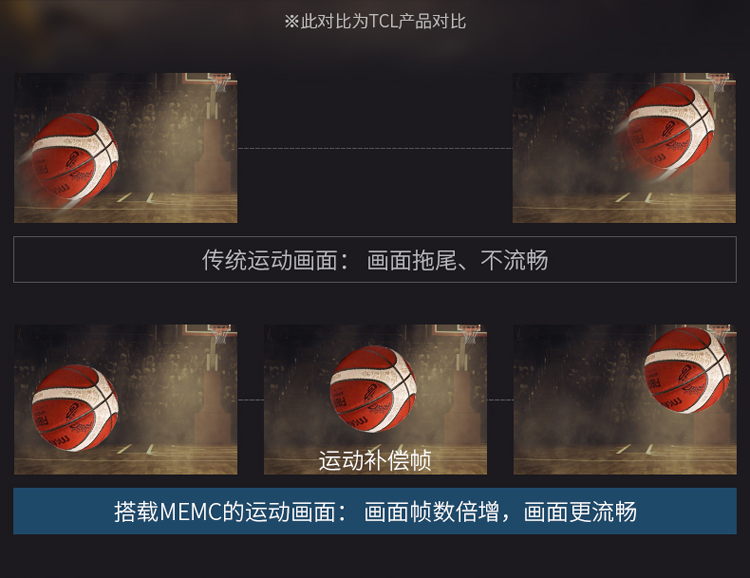This screenshot has width=750, height=578.
Task: Click the top-right trailing basketball image
Action: coord(624,147)
